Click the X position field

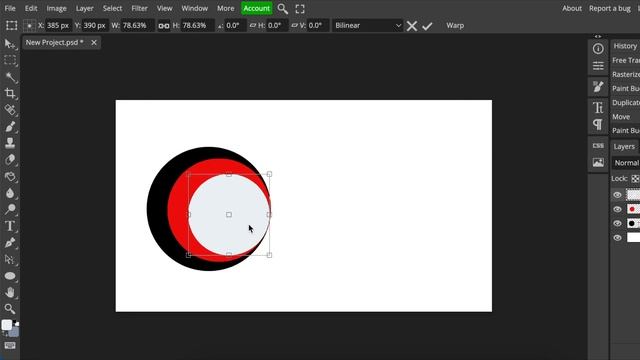tap(58, 25)
